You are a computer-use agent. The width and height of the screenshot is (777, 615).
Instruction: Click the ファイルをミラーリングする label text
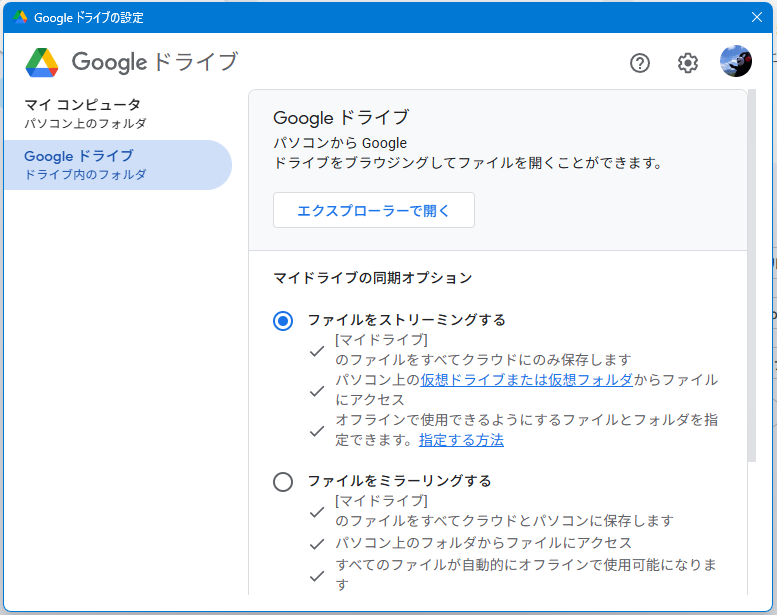[399, 481]
